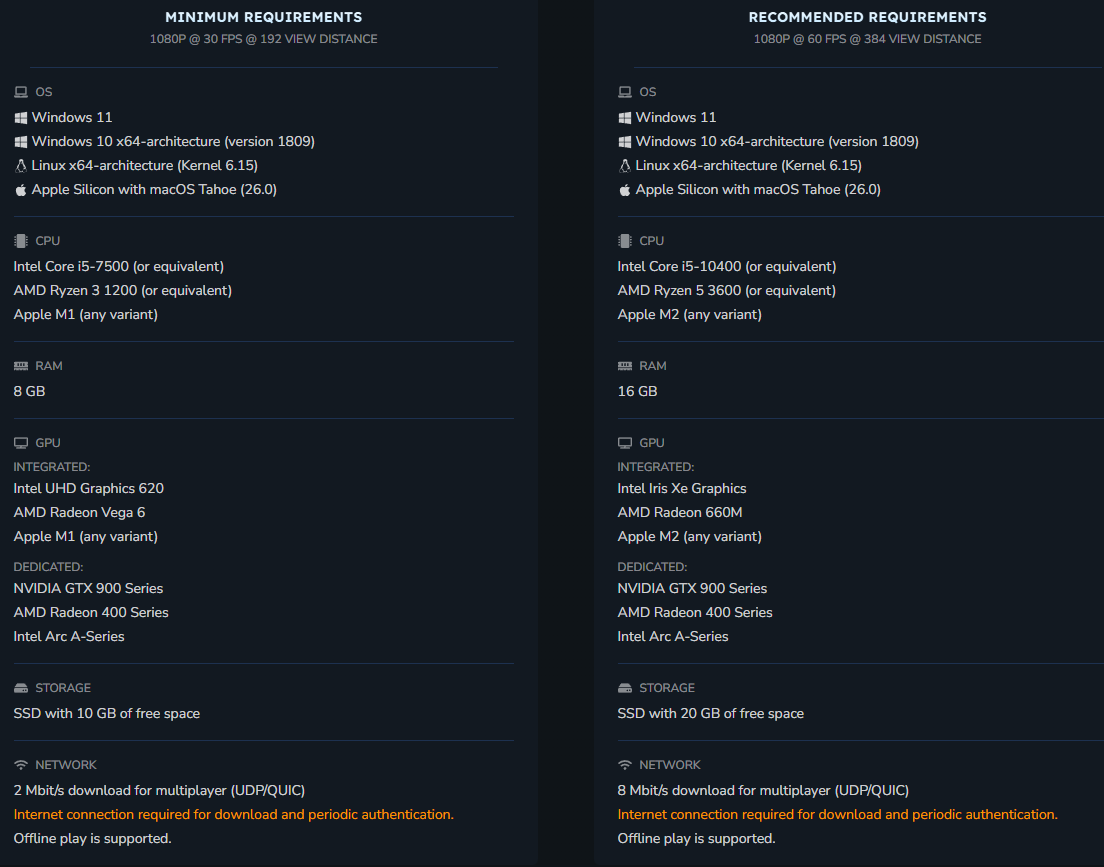Click the Minimum Requirements heading
The width and height of the screenshot is (1104, 867).
(x=264, y=17)
